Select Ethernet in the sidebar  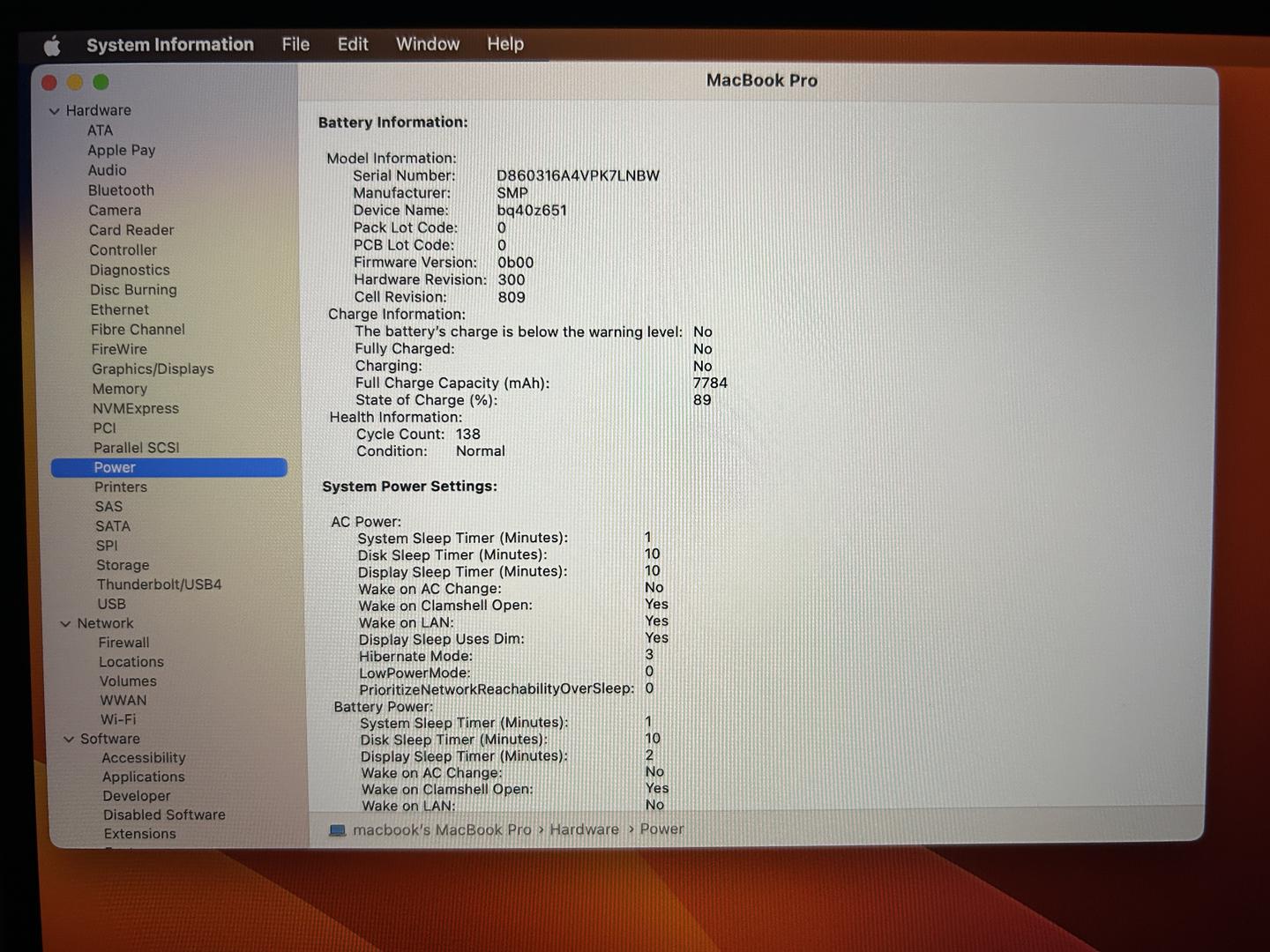coord(120,310)
